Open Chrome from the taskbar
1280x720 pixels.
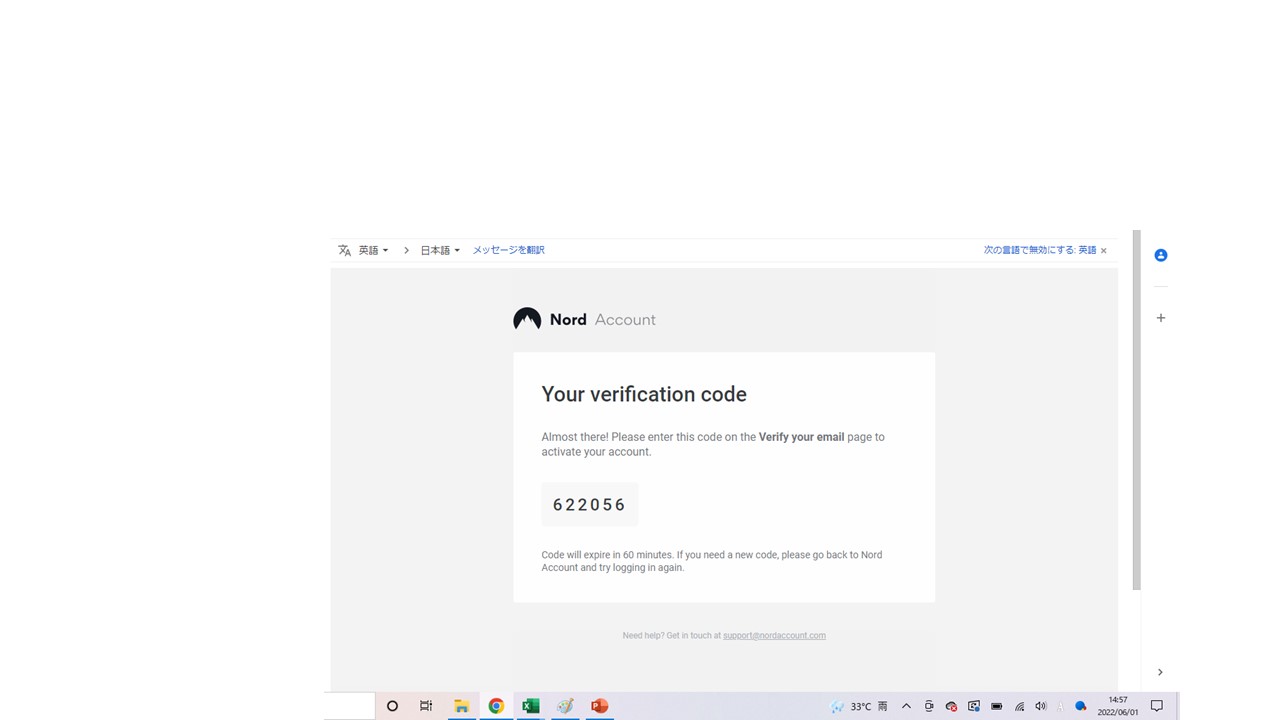[x=496, y=706]
